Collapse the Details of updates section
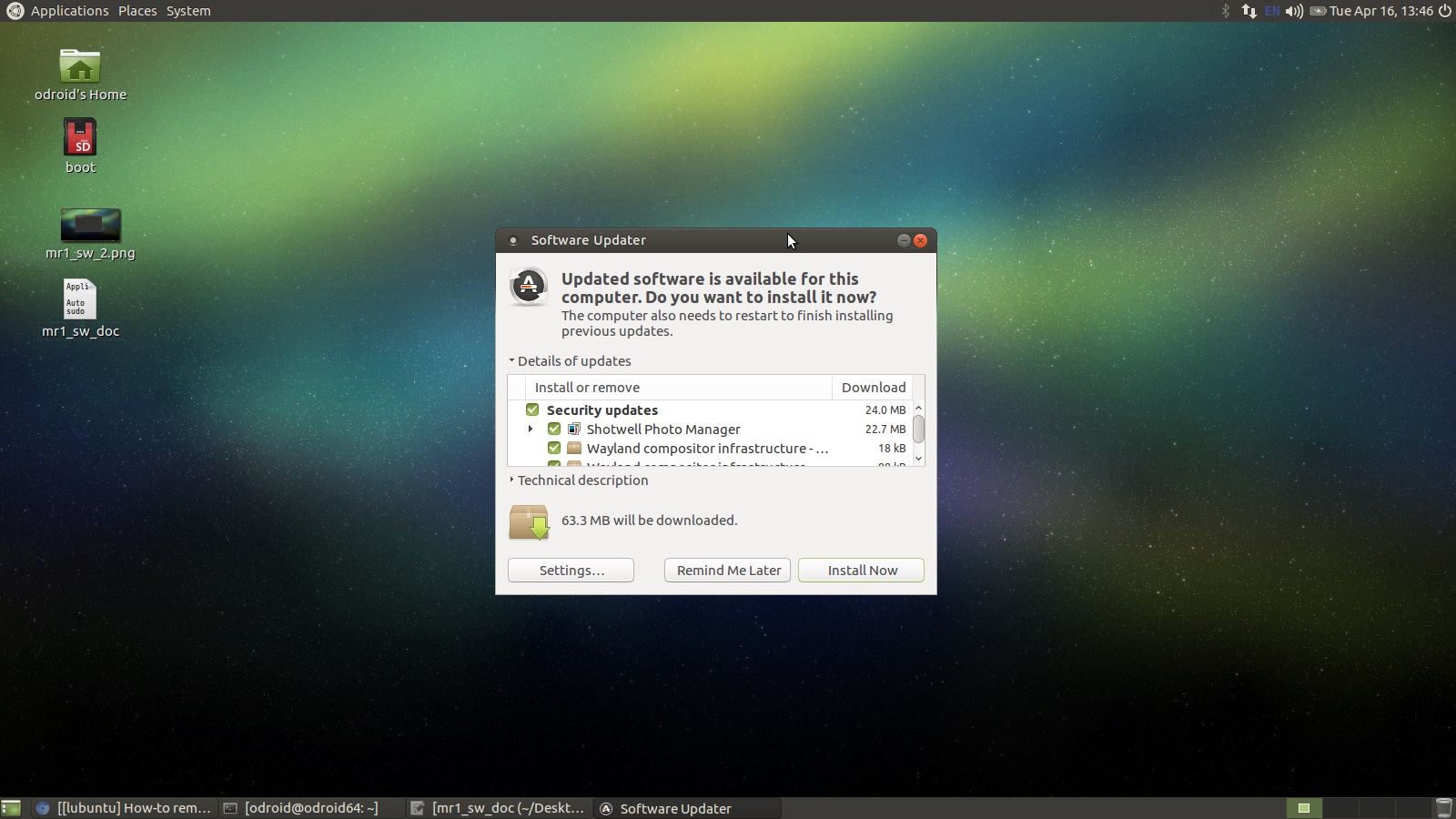 point(512,361)
